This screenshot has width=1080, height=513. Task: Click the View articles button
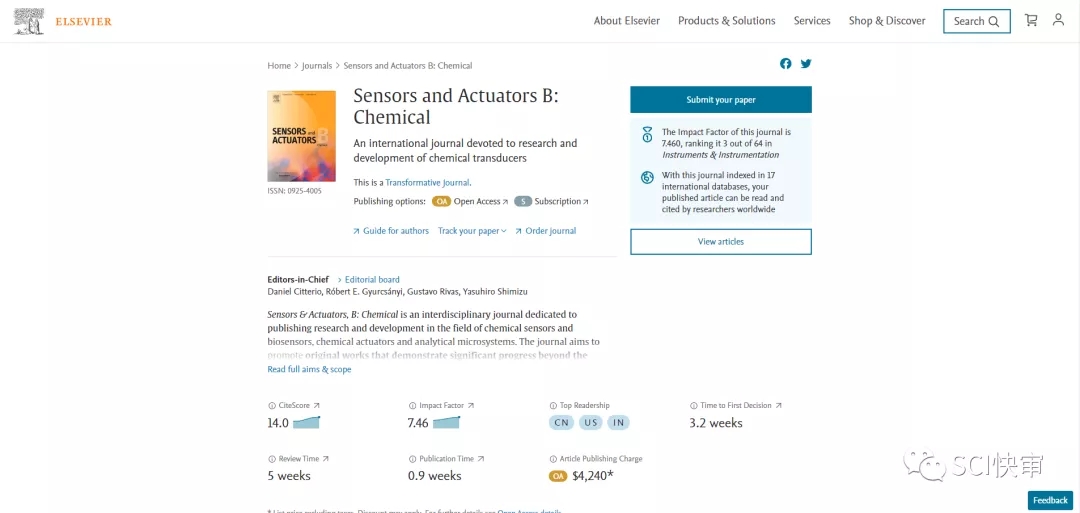pyautogui.click(x=720, y=242)
